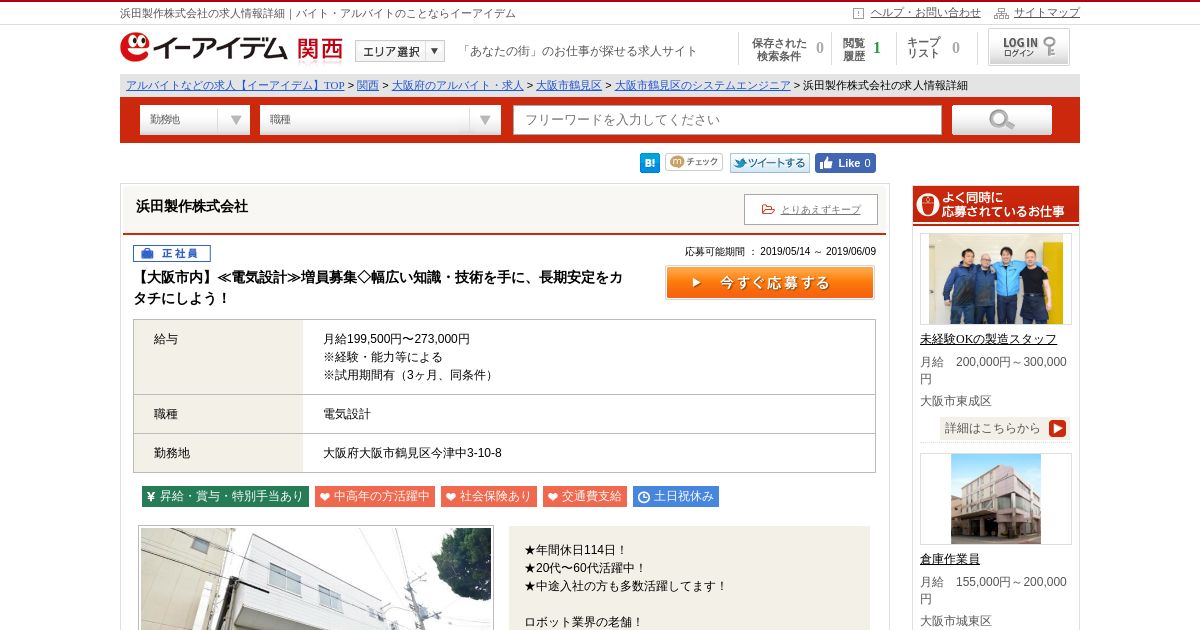Click 交通費支給 tag

tap(585, 496)
